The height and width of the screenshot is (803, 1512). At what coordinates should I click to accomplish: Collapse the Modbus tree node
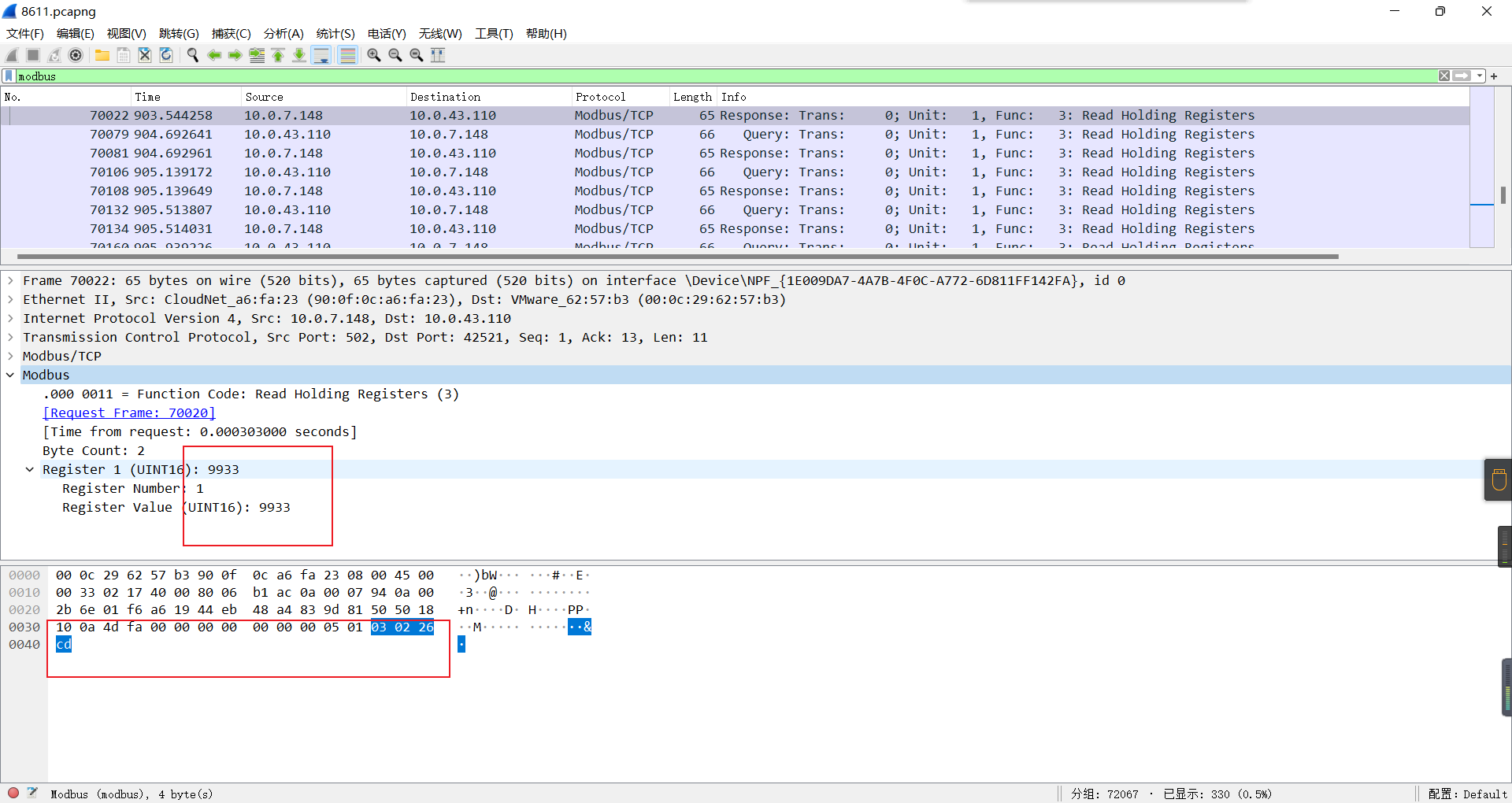[x=10, y=375]
